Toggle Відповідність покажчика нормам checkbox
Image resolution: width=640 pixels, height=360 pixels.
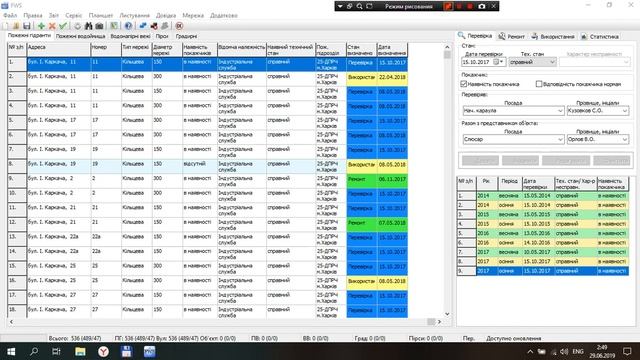[x=539, y=84]
